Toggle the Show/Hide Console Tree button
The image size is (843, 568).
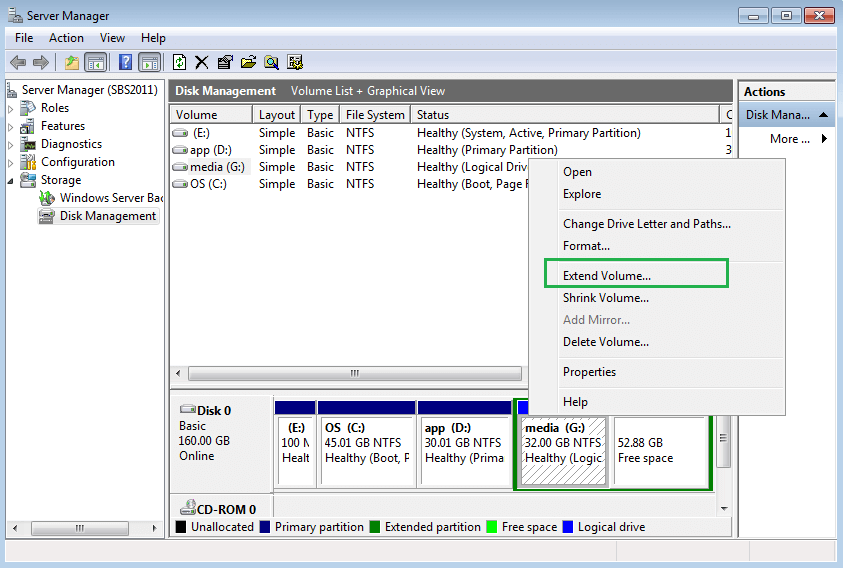pyautogui.click(x=96, y=62)
